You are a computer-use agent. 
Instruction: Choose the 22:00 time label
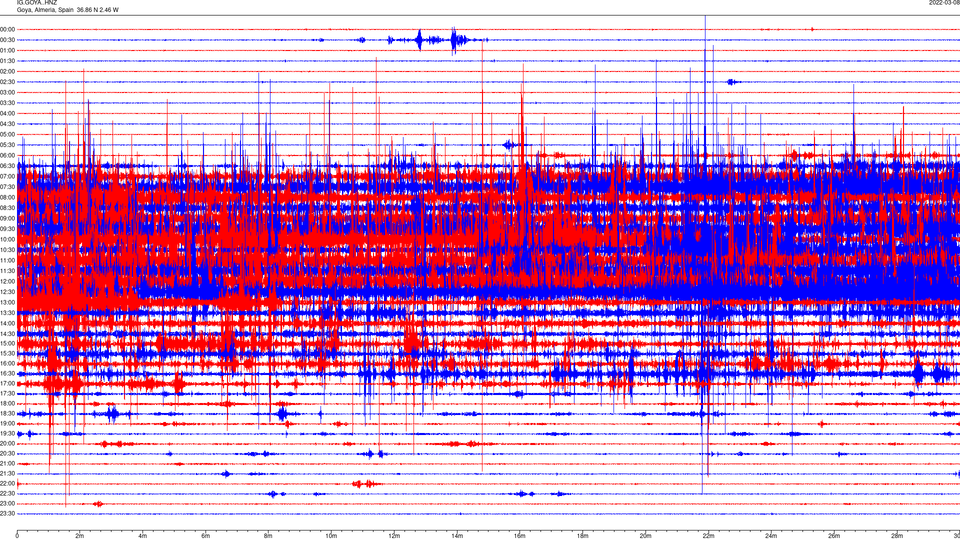tap(7, 483)
